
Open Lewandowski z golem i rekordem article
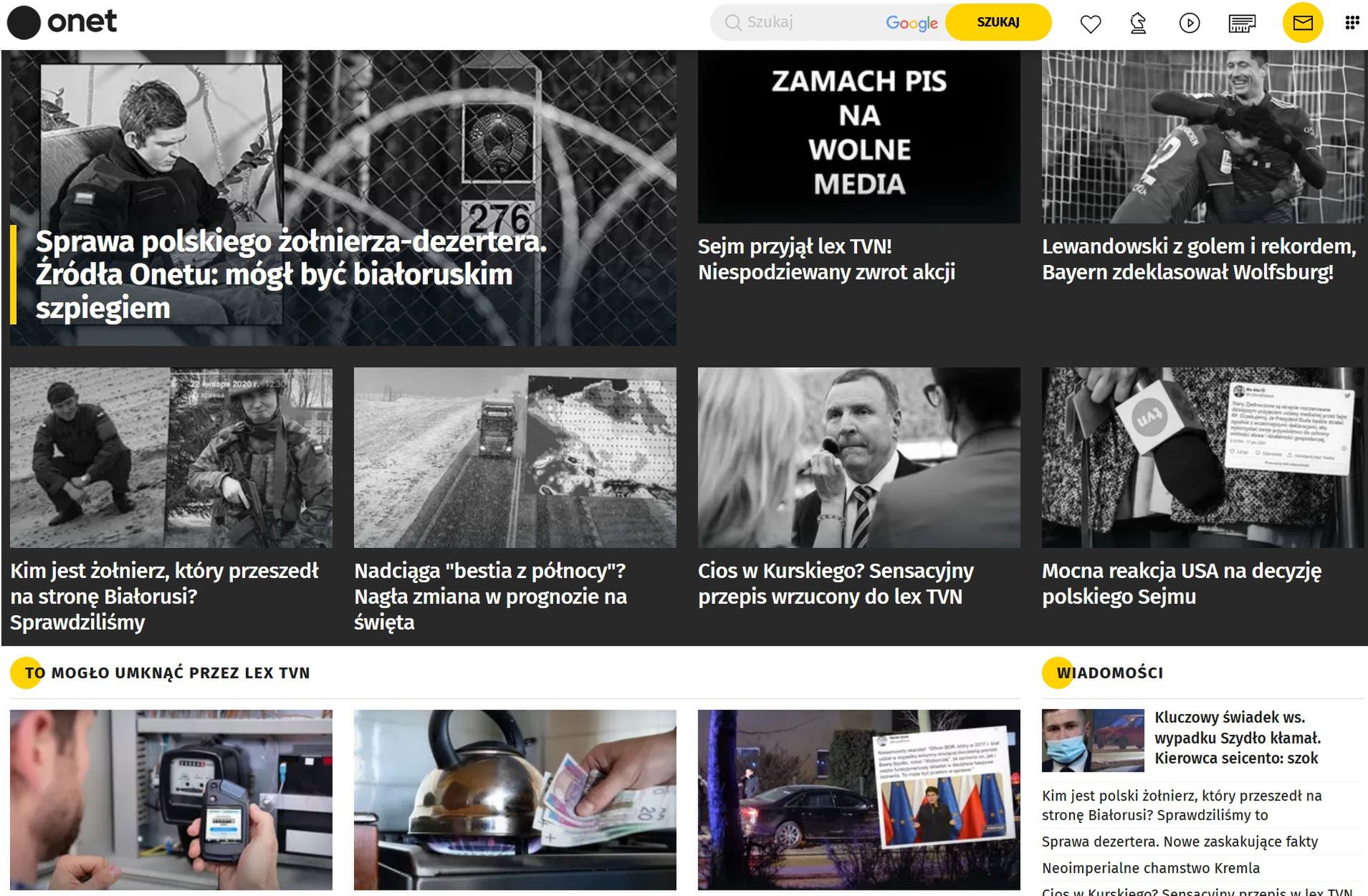(1199, 259)
